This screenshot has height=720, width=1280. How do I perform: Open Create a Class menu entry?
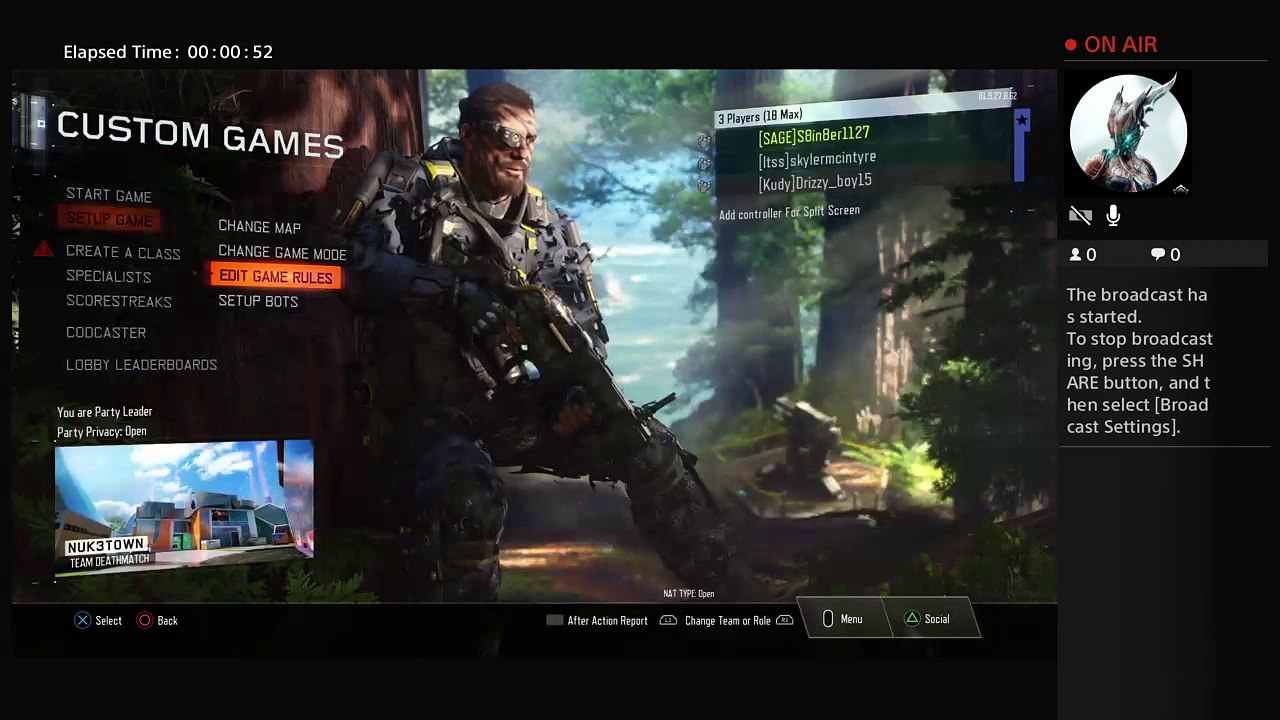pos(123,253)
